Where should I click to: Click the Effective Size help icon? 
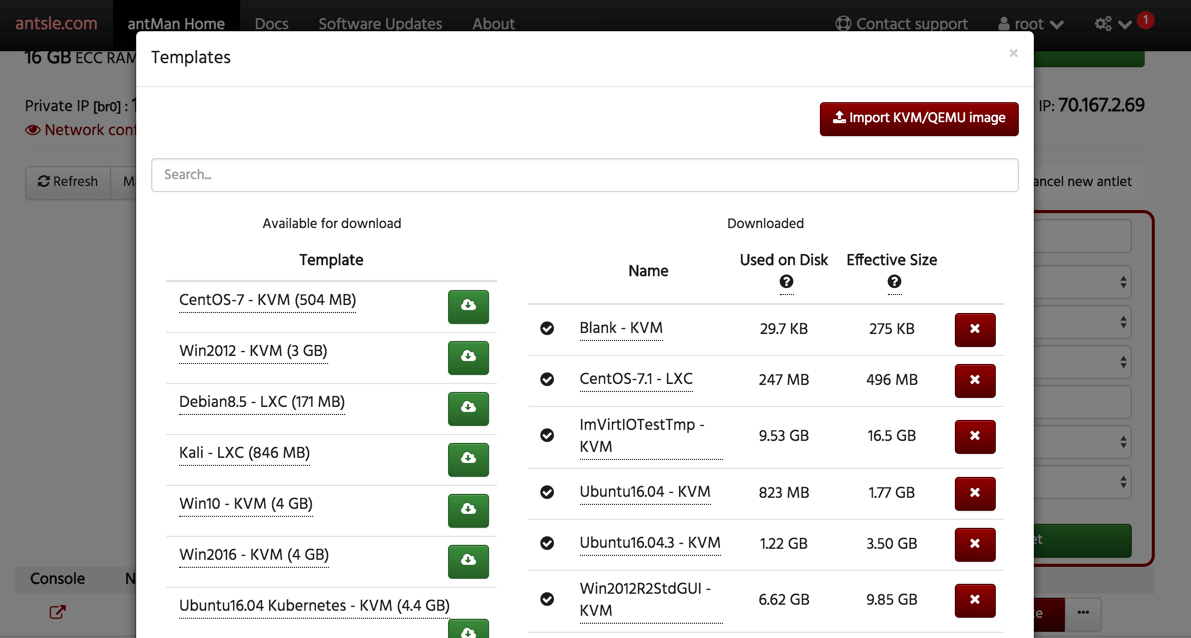click(894, 282)
